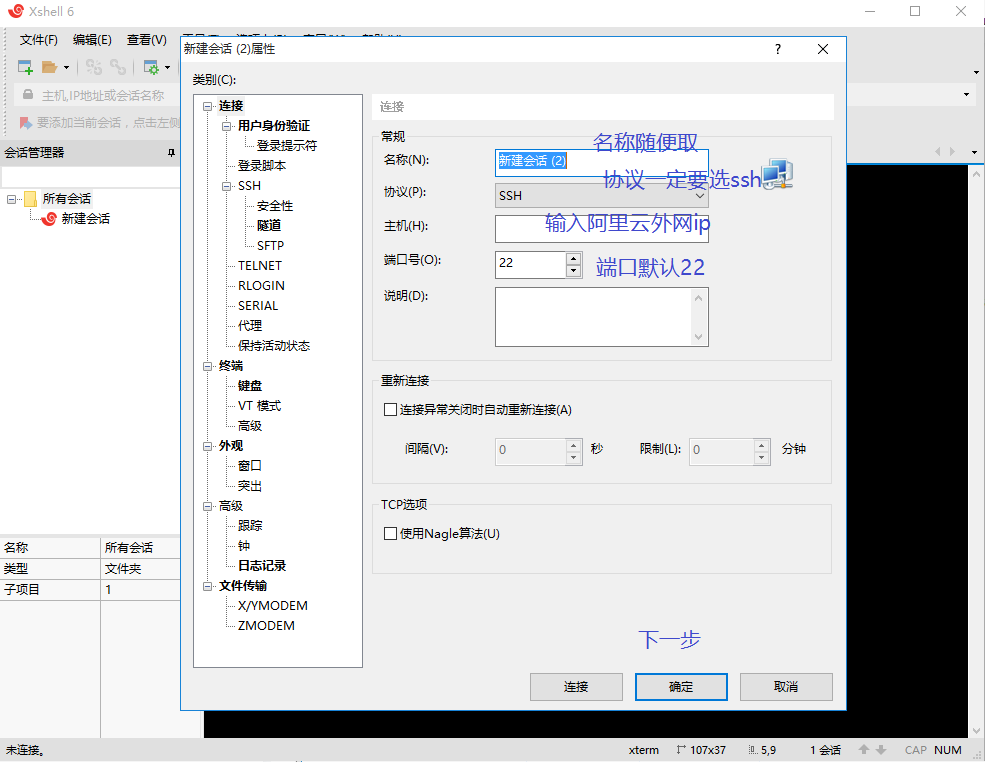Open the 文件 menu
The width and height of the screenshot is (985, 762).
(37, 39)
